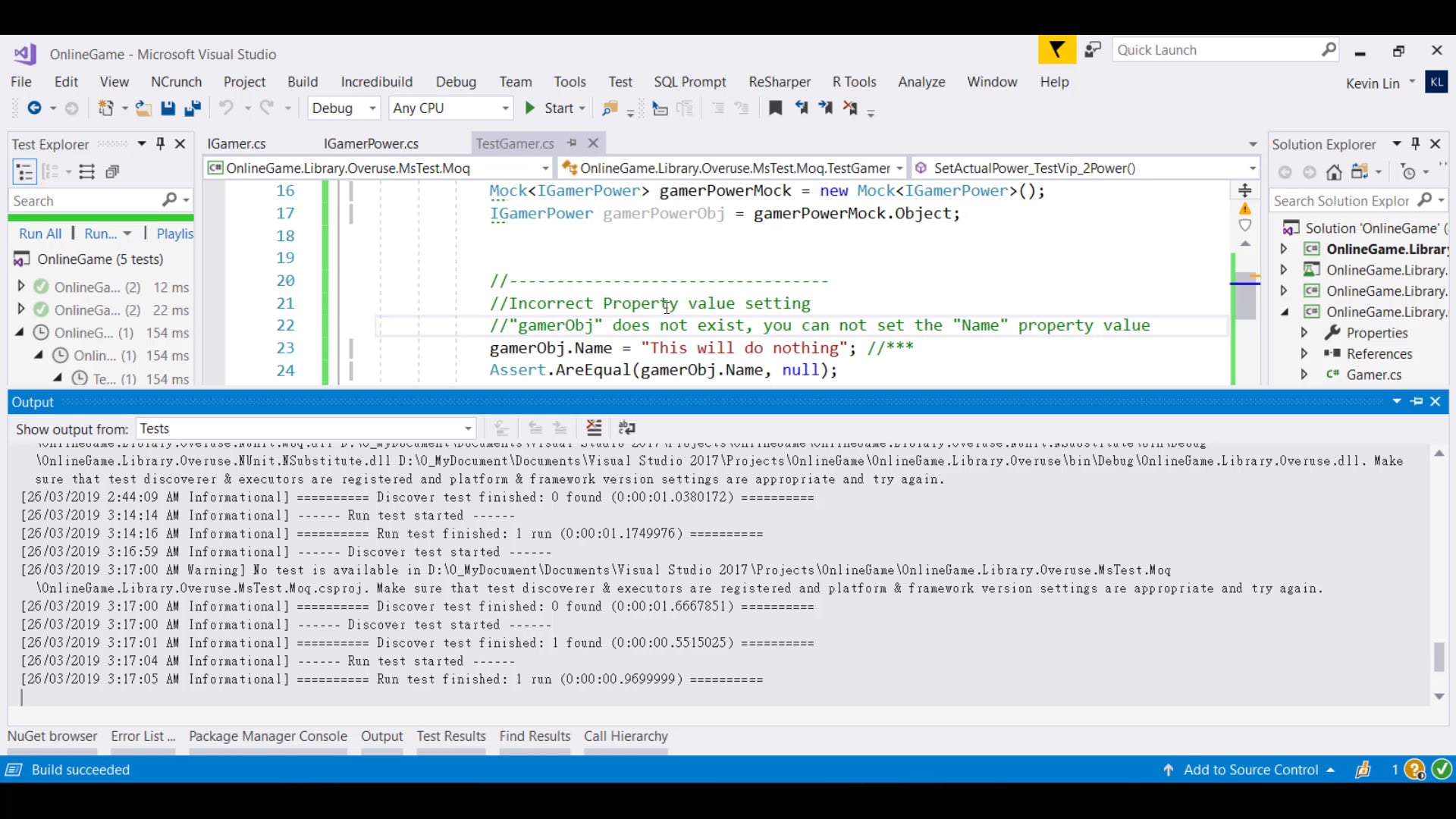Image resolution: width=1456 pixels, height=819 pixels.
Task: Switch to the IGamerPower.cs tab
Action: [x=371, y=144]
